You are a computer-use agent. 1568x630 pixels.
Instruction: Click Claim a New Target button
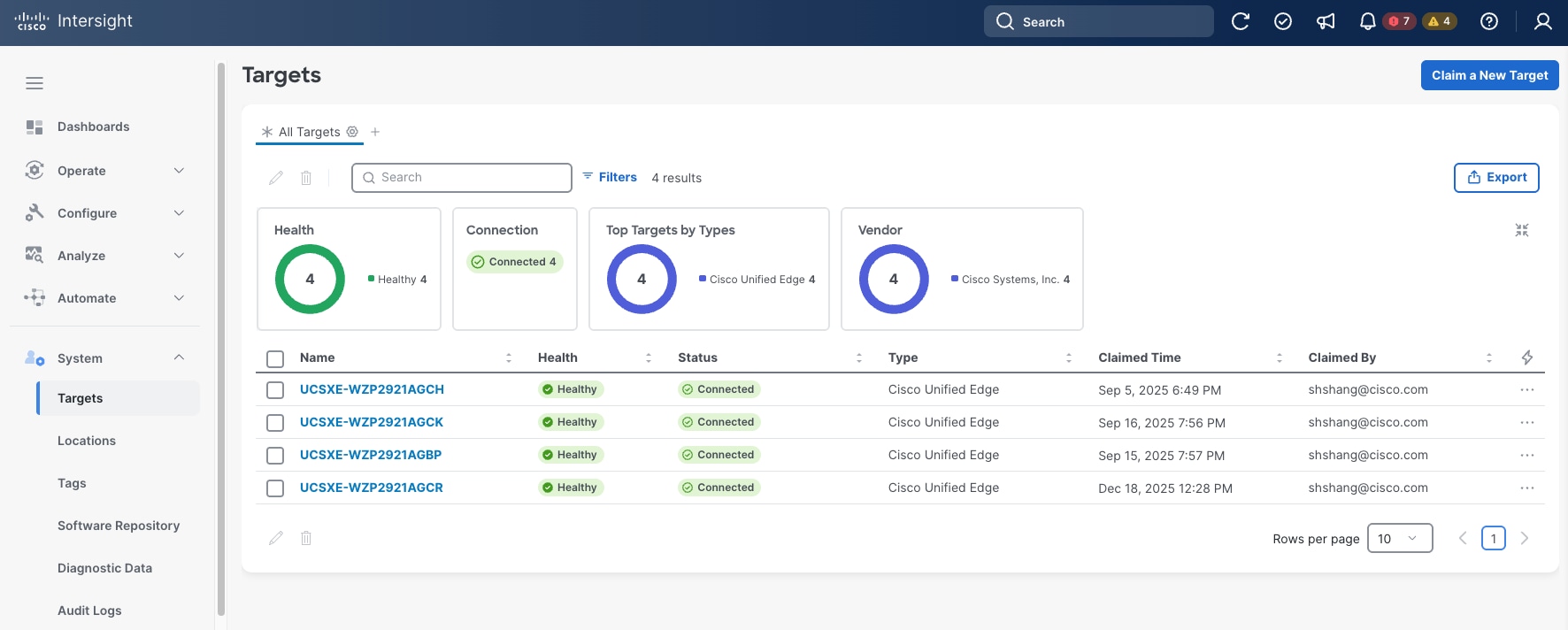pyautogui.click(x=1490, y=75)
